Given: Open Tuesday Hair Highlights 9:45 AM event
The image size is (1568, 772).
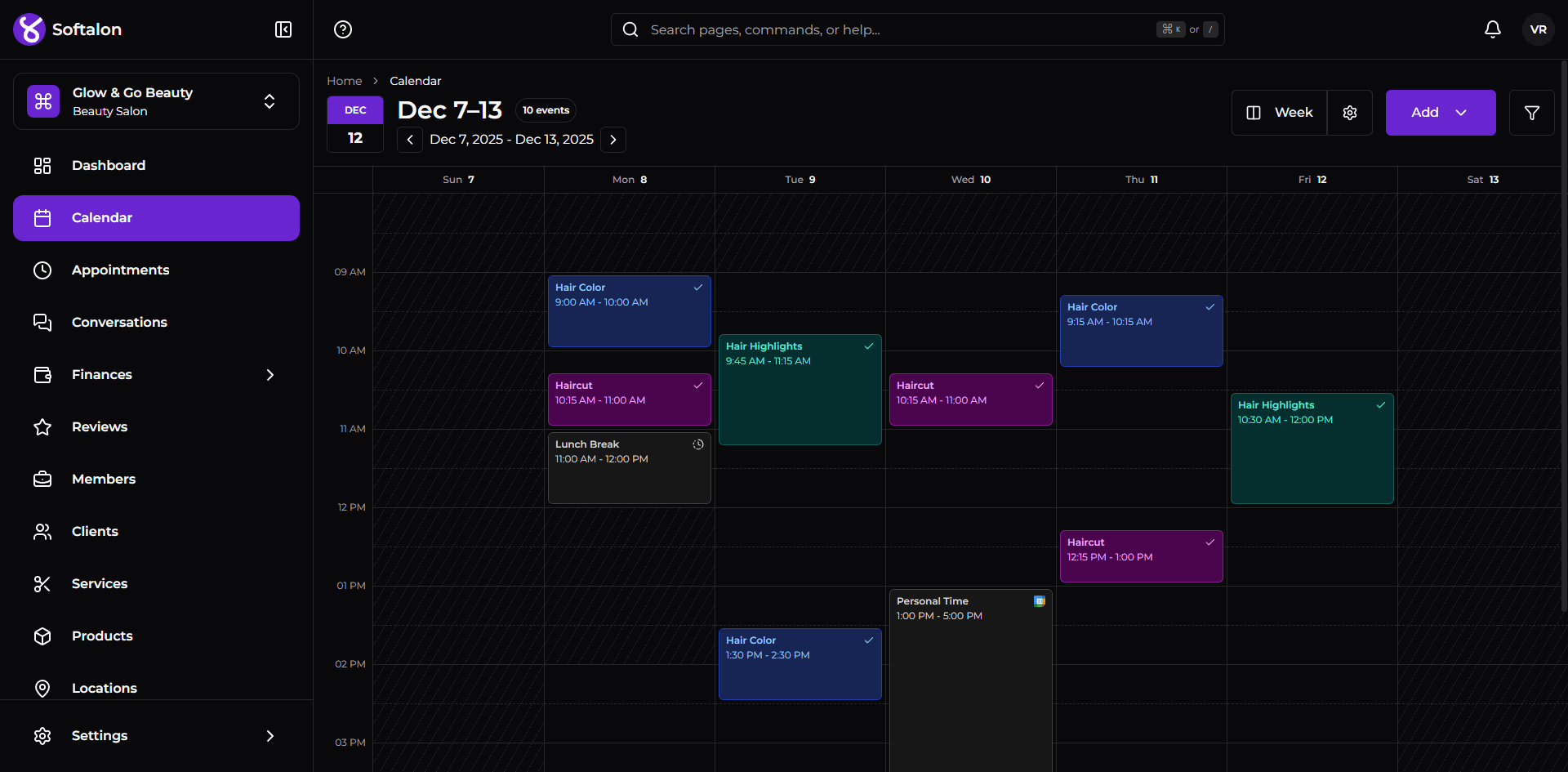Looking at the screenshot, I should coord(800,390).
